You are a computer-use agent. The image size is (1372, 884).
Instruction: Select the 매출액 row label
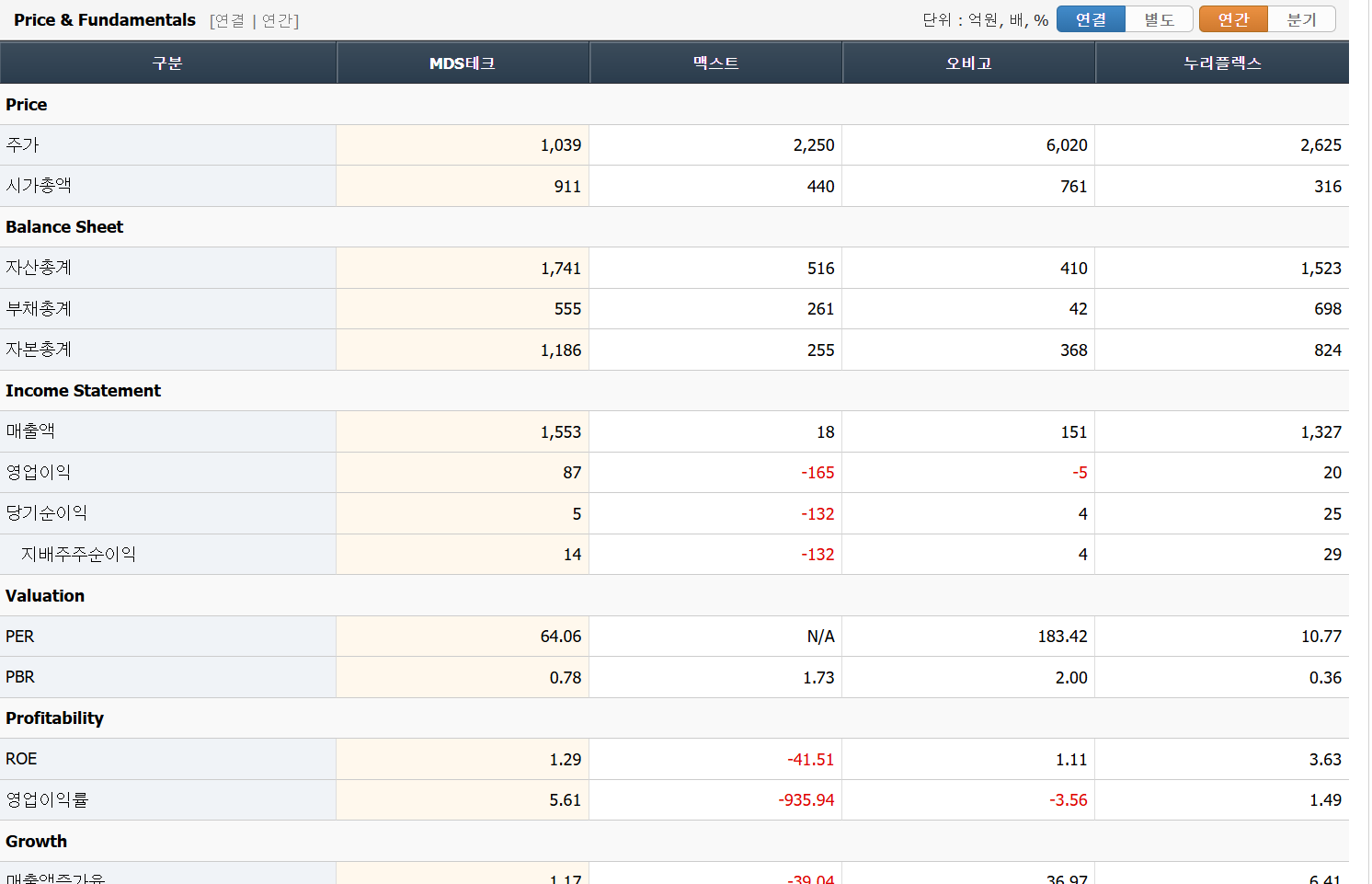pyautogui.click(x=30, y=431)
